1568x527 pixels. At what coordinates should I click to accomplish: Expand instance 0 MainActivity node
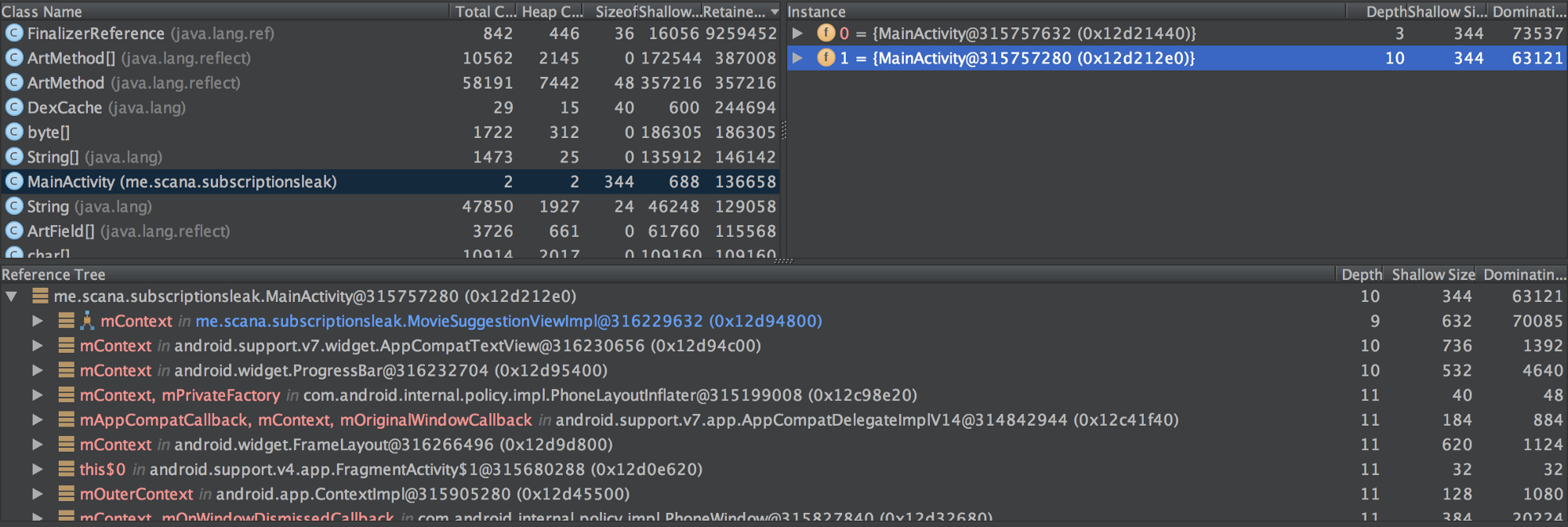[x=797, y=33]
